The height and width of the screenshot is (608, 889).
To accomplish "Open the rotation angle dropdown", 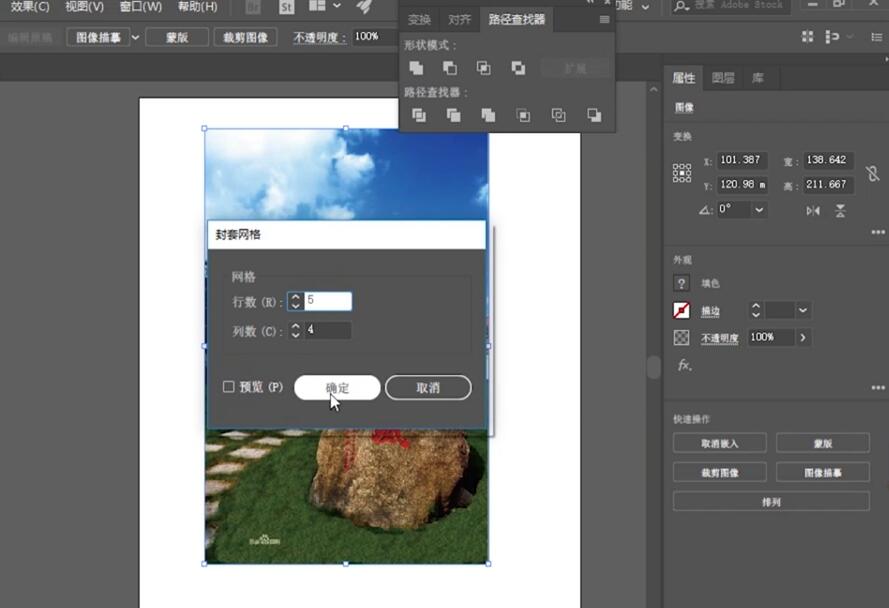I will [x=759, y=210].
